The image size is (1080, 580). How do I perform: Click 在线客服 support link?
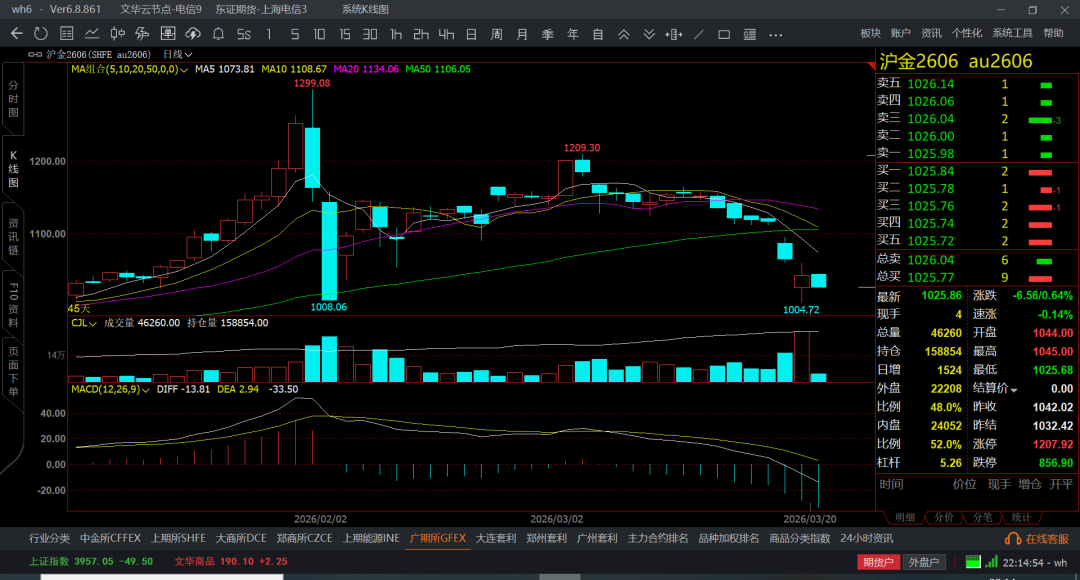pos(1037,539)
